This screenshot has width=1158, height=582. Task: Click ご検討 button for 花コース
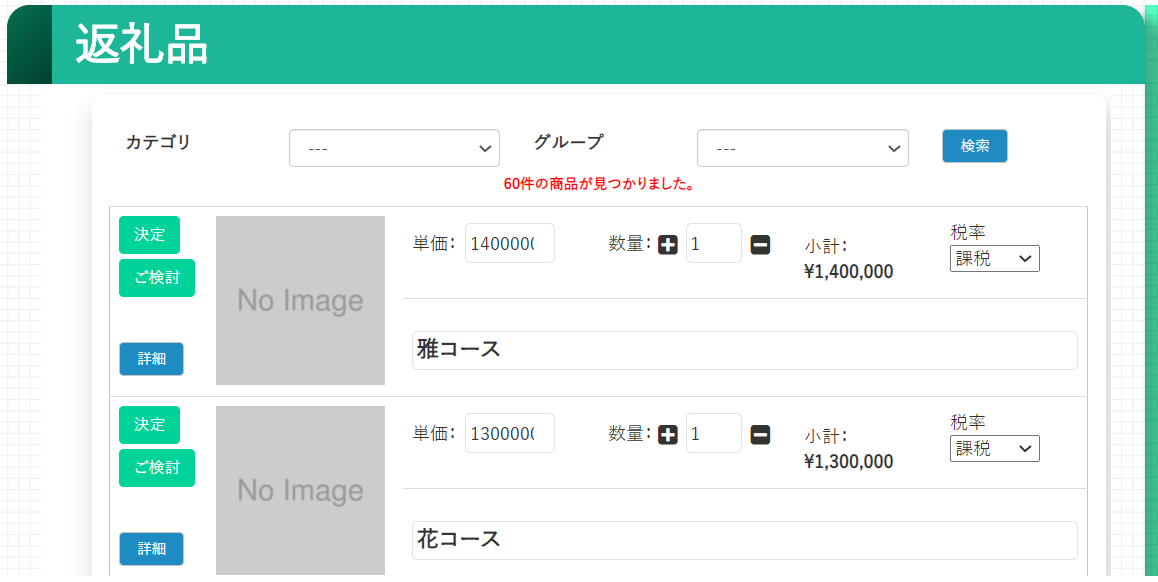tap(157, 468)
